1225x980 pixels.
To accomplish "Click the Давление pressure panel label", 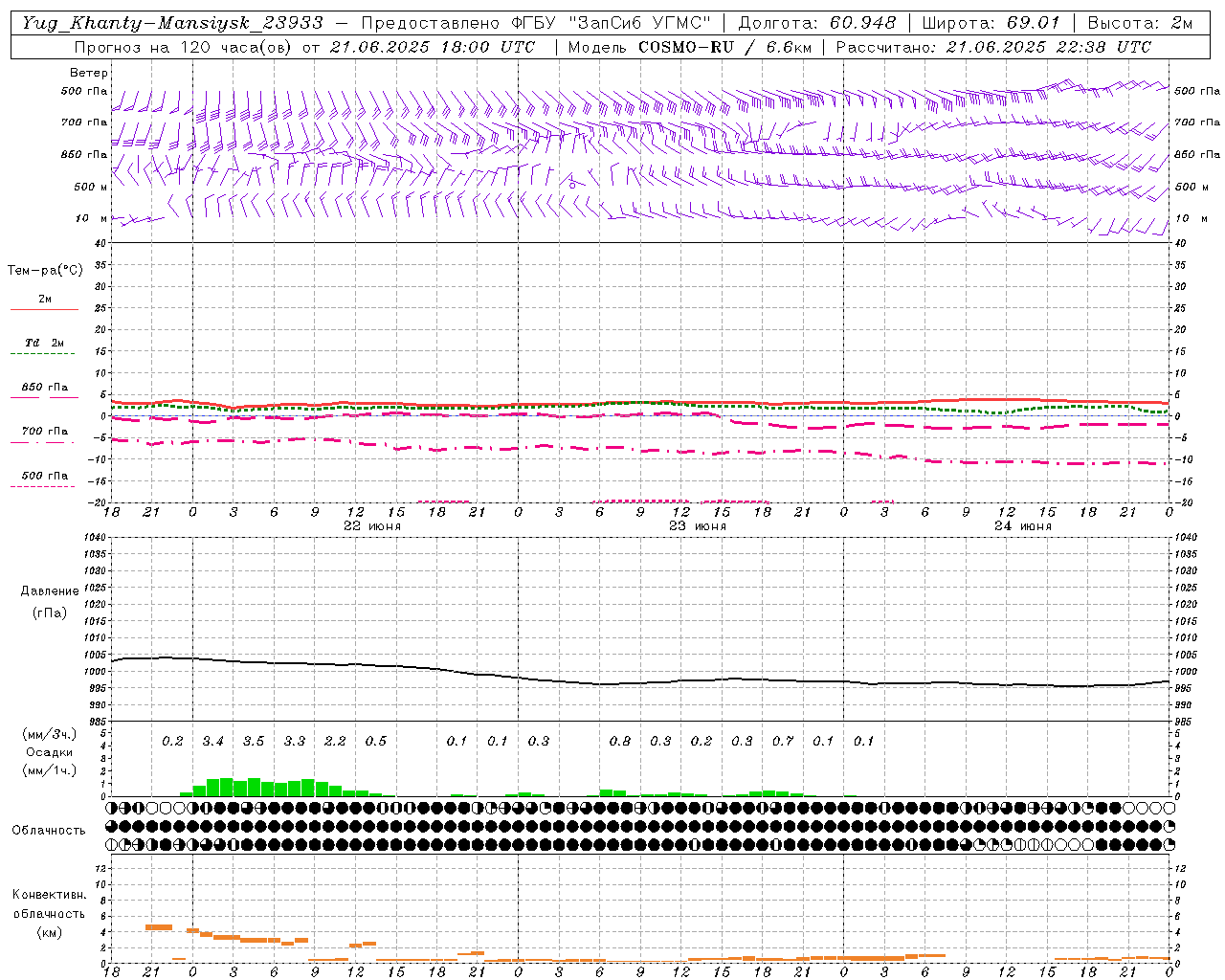I will pos(49,591).
